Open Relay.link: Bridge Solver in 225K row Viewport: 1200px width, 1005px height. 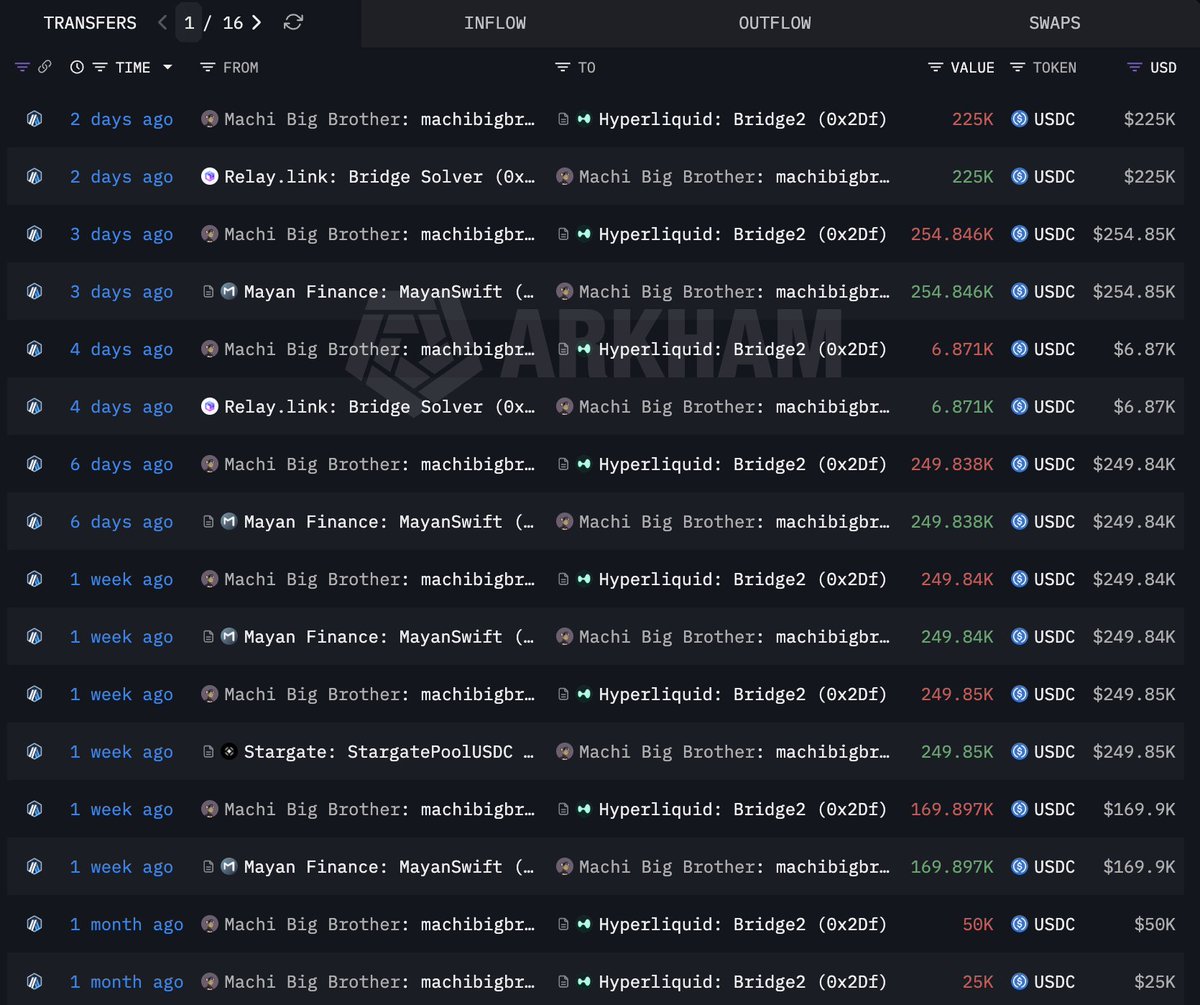[380, 177]
